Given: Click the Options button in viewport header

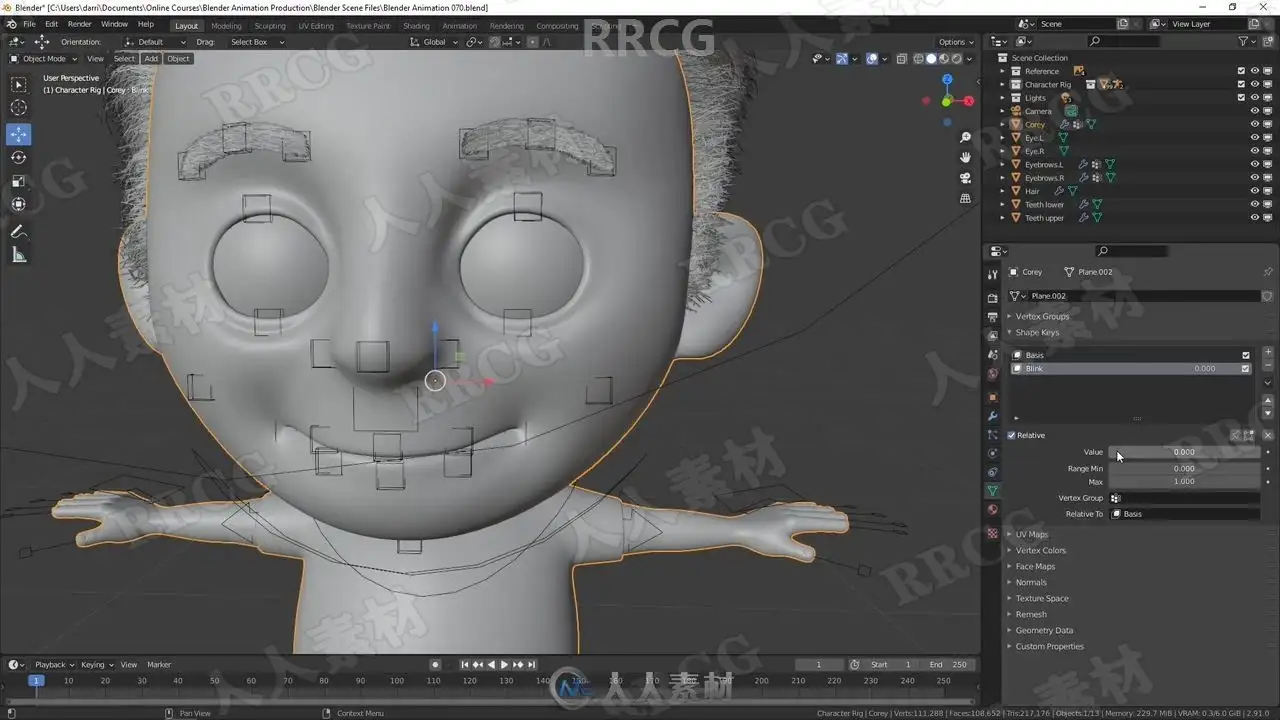Looking at the screenshot, I should pos(955,42).
